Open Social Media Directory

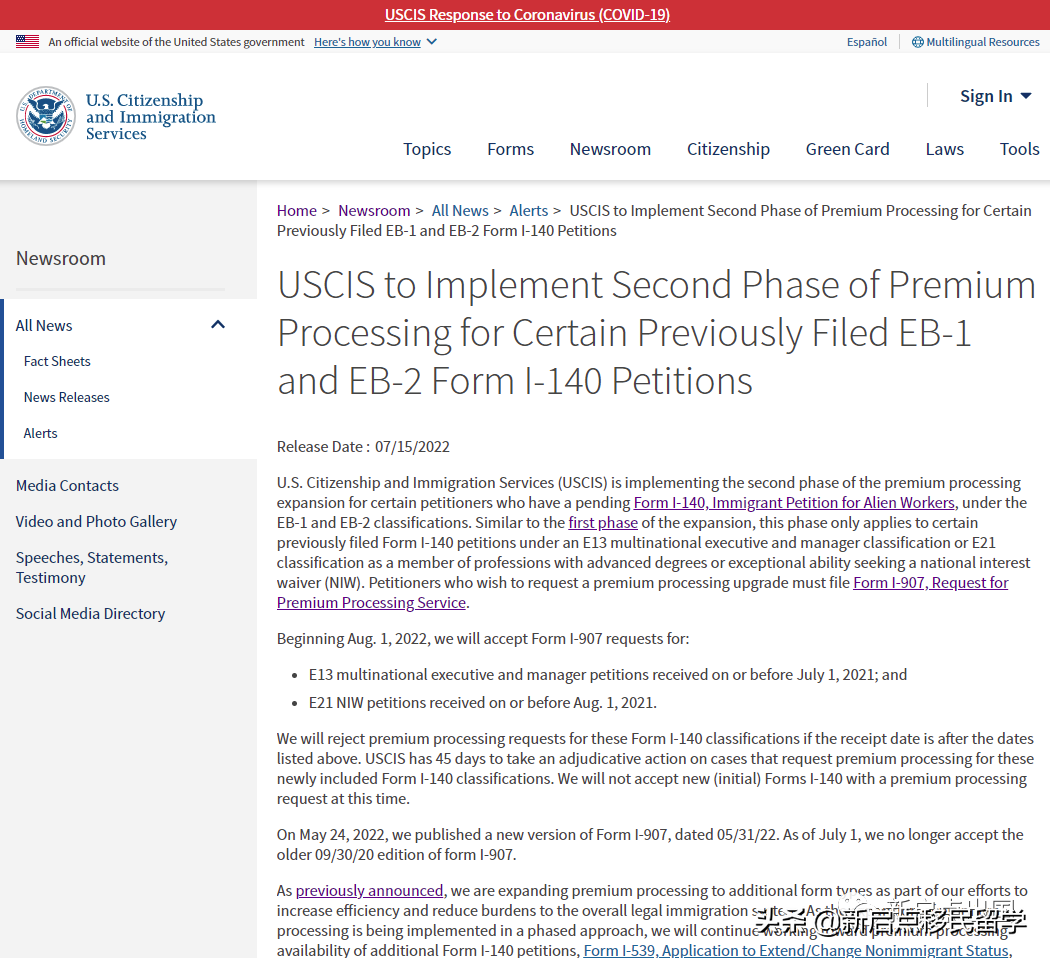click(x=90, y=614)
